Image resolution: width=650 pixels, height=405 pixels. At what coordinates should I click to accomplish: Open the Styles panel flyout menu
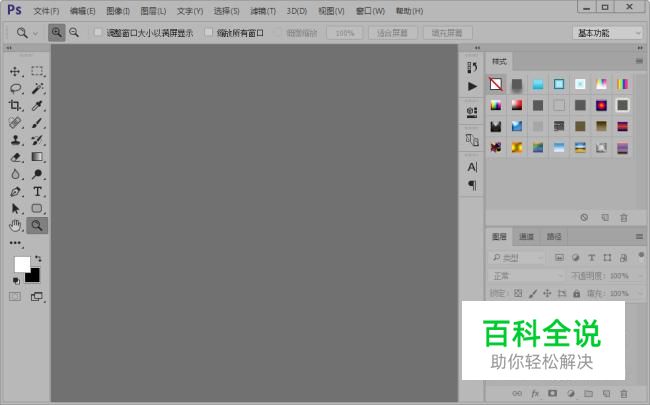(x=639, y=61)
